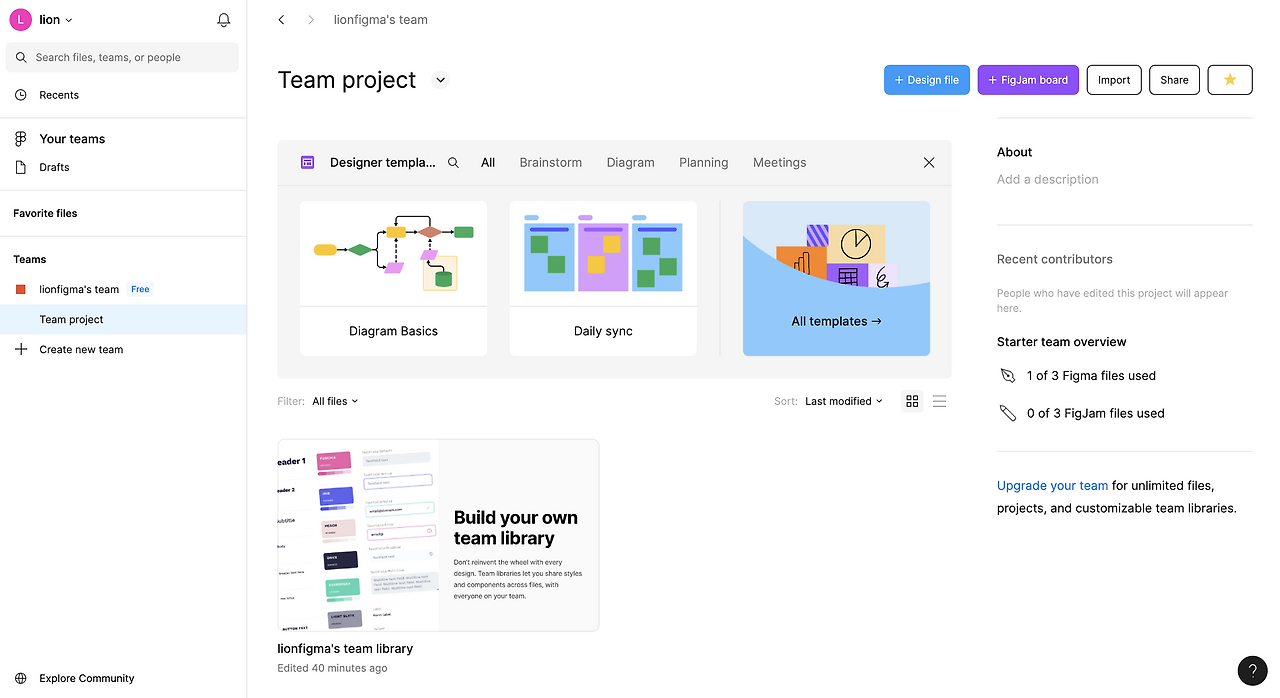
Task: Expand the Team project title dropdown
Action: pos(441,80)
